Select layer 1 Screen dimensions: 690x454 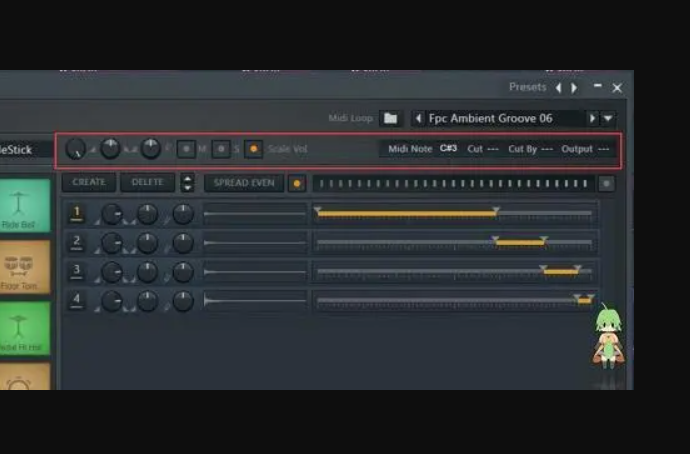tap(77, 213)
